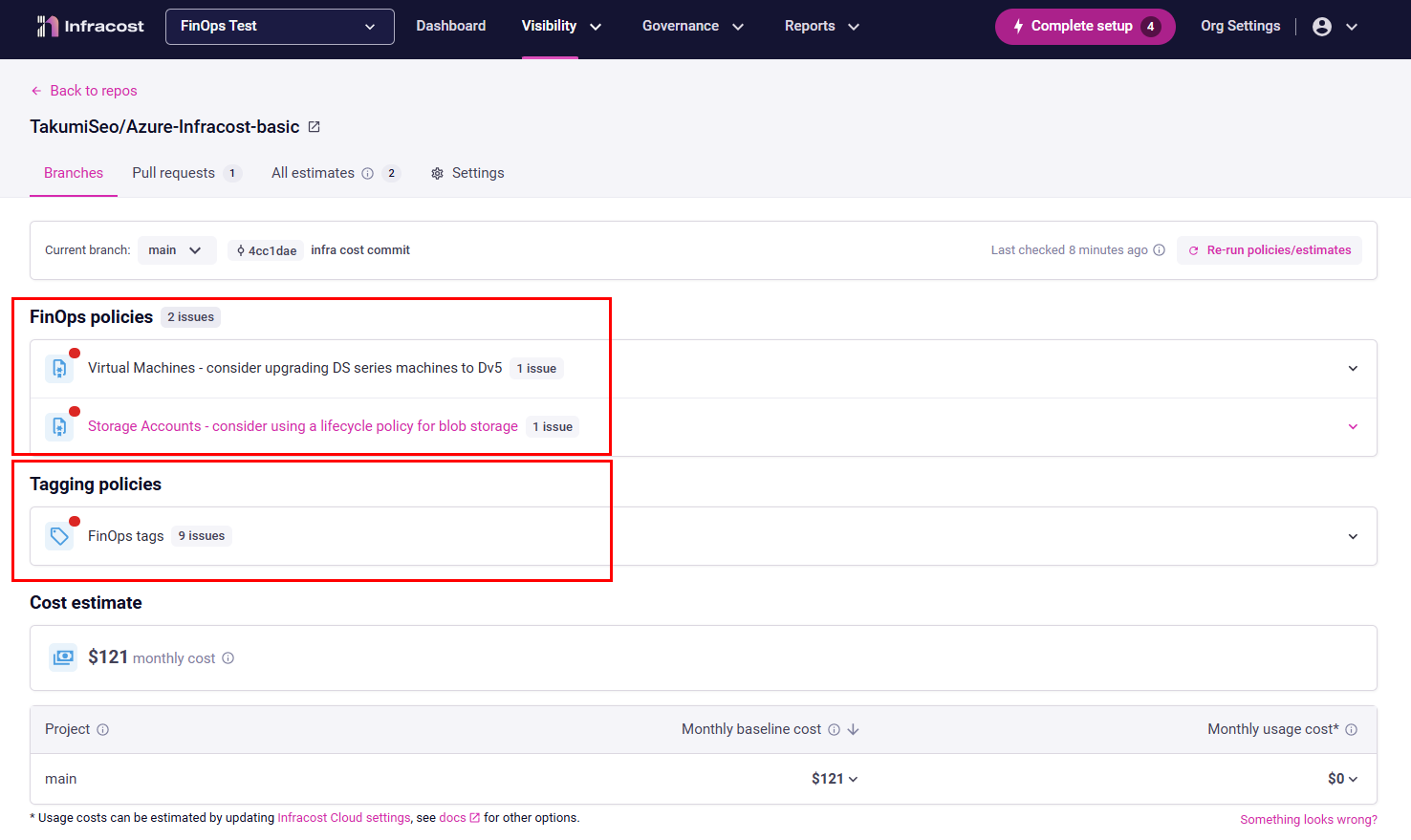
Task: Click the TakumiSeo/Azure-Infracost-basic repository title
Action: pyautogui.click(x=164, y=127)
